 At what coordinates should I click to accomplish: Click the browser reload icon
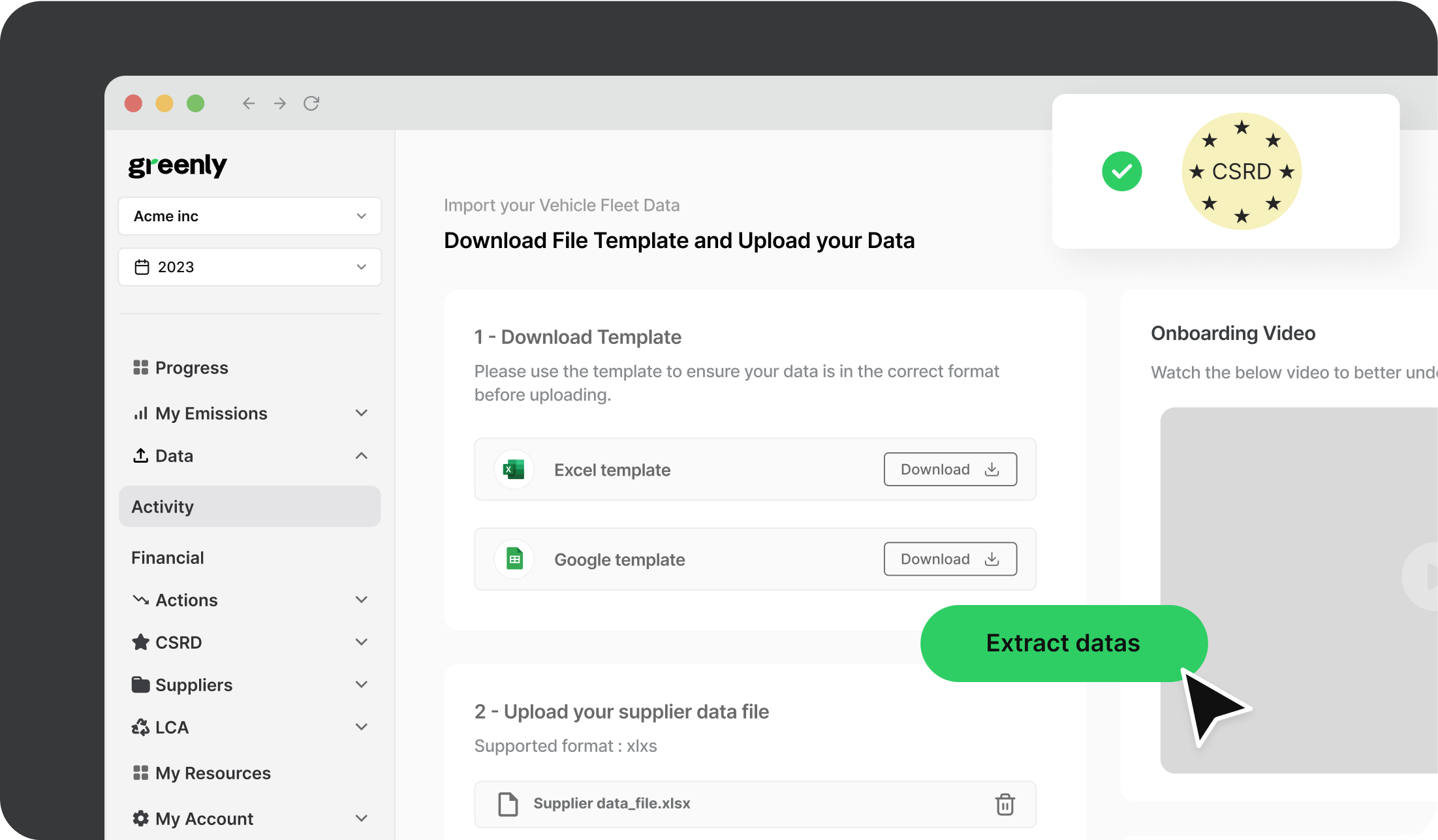coord(311,103)
